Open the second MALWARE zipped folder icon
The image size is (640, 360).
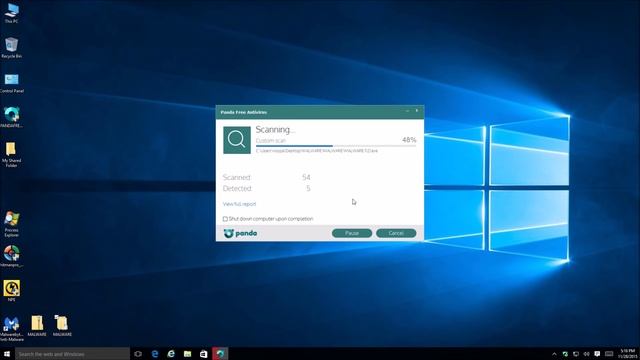tap(62, 326)
